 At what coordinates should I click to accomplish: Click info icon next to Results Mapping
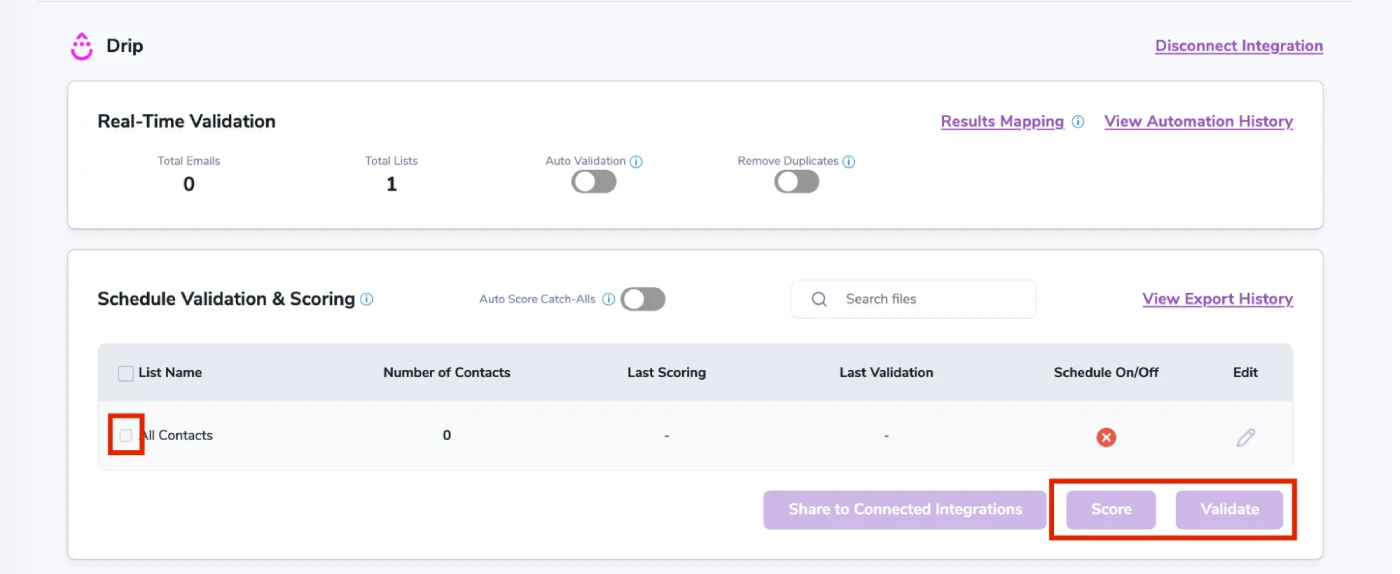(1078, 122)
